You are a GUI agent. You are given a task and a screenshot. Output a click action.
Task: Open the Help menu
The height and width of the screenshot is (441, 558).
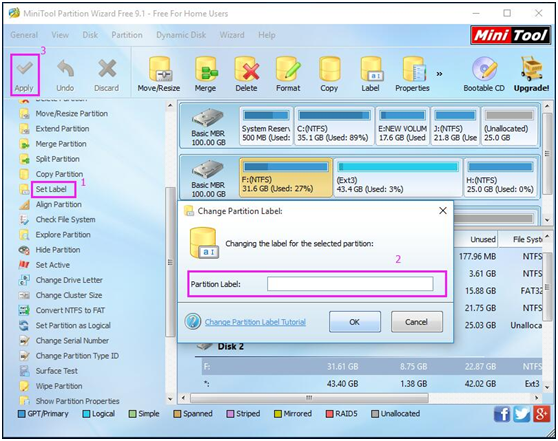267,35
